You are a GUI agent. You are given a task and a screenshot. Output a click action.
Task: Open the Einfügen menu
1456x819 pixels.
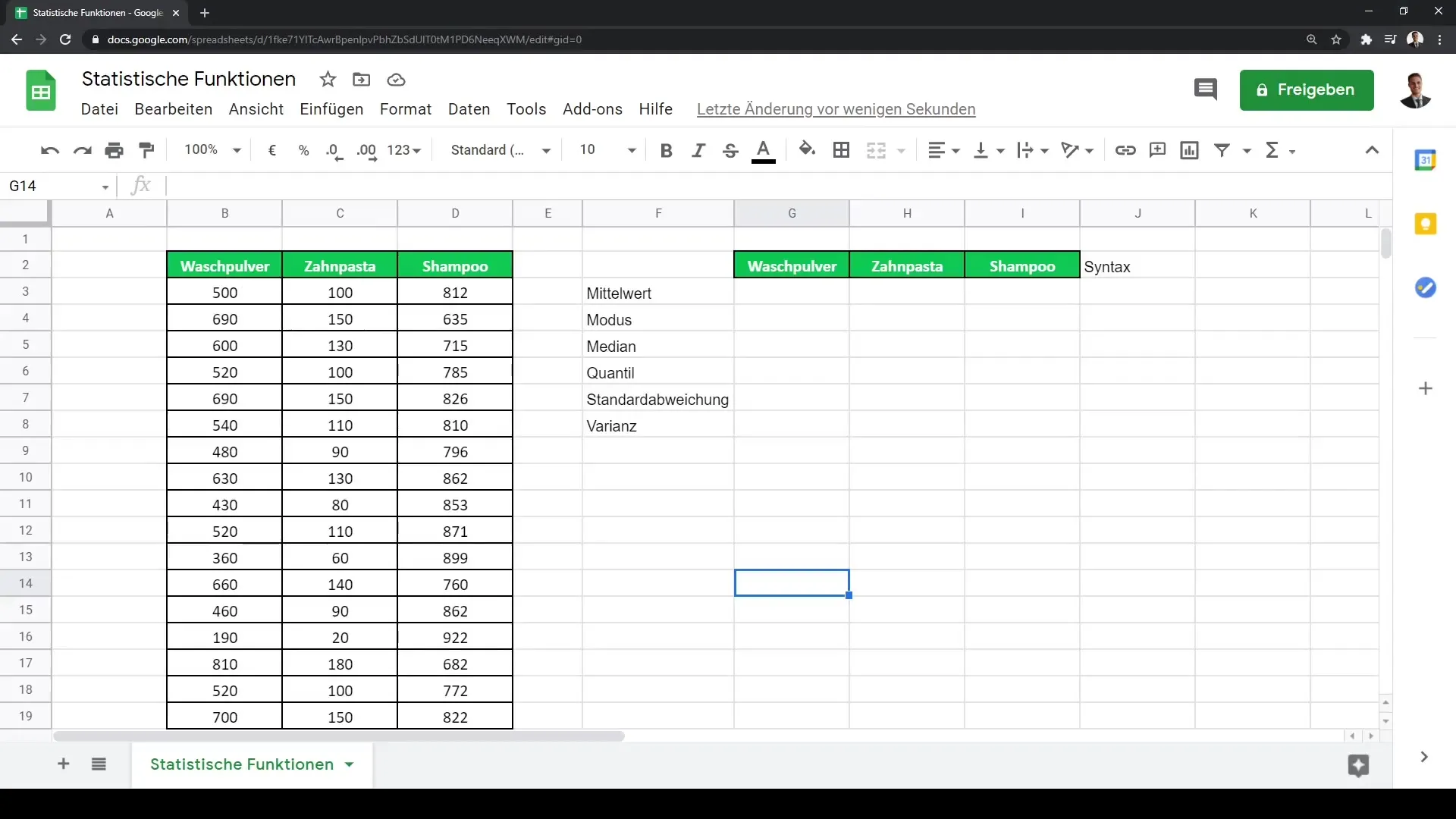331,109
